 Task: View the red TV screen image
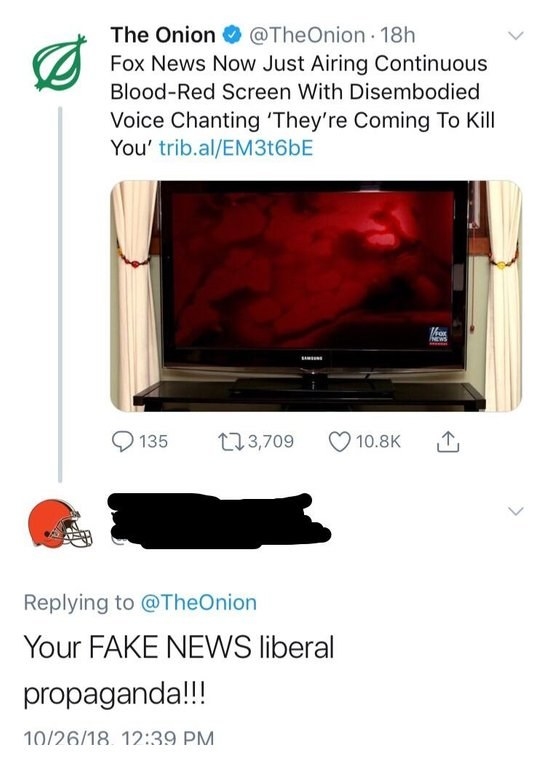tap(316, 296)
